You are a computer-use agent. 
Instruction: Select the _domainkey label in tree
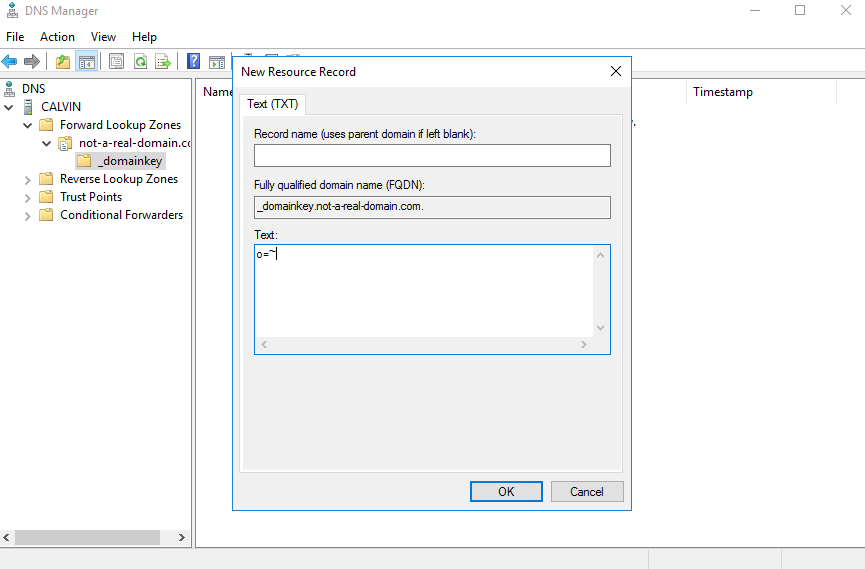coord(130,161)
